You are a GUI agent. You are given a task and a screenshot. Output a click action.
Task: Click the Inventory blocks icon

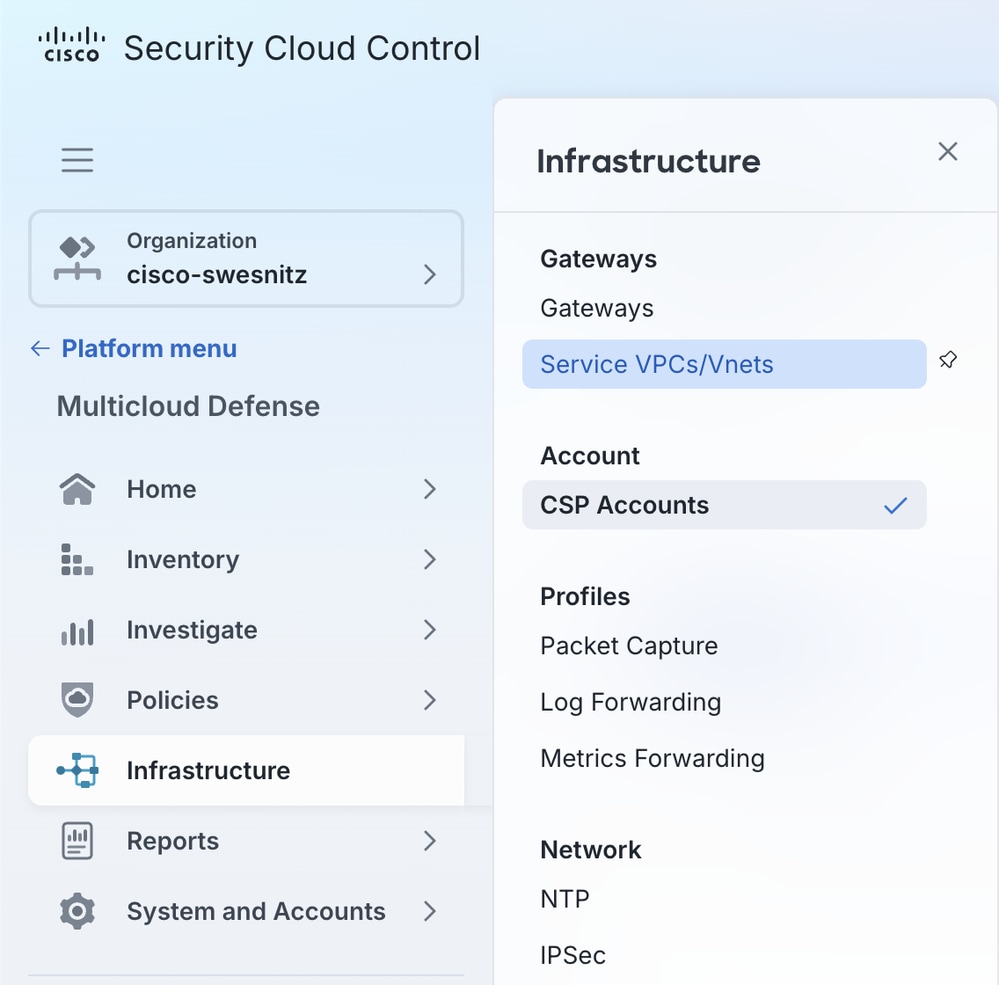point(77,559)
